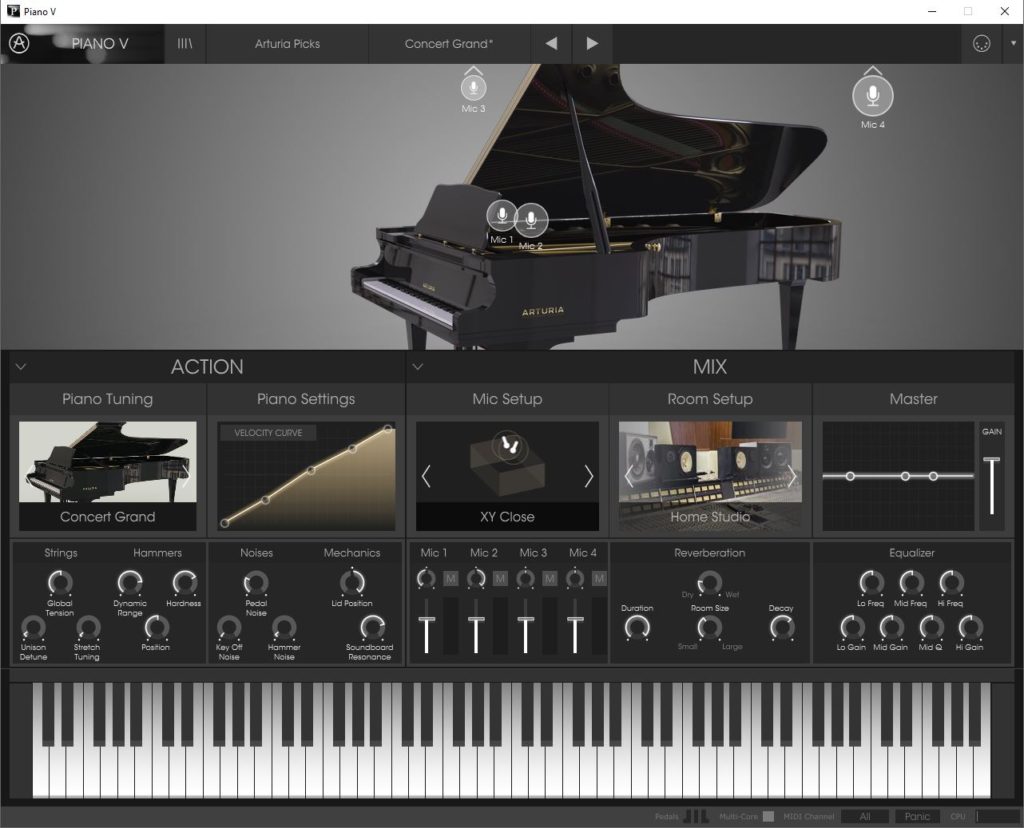Click the Master tab header
Screen dimensions: 1024x828
tap(913, 399)
